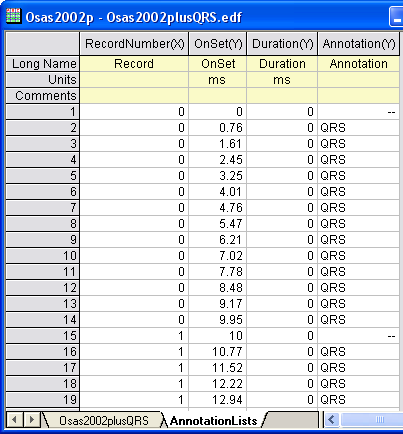Click the RecordNumber cell in row 7
The height and width of the screenshot is (434, 403).
(134, 208)
